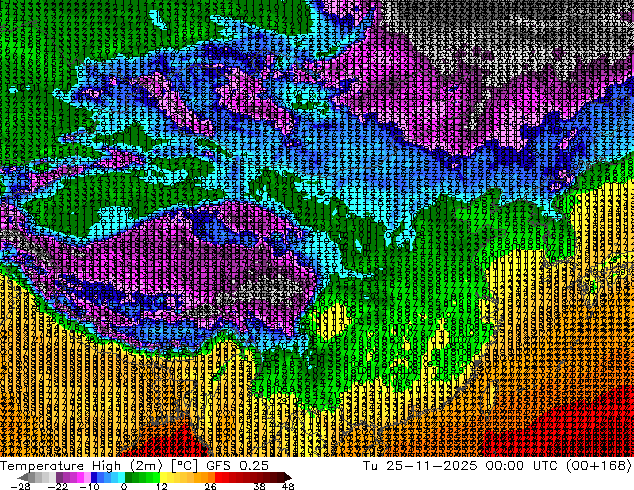Click the '-22' legend value
This screenshot has width=634, height=490.
tap(57, 486)
